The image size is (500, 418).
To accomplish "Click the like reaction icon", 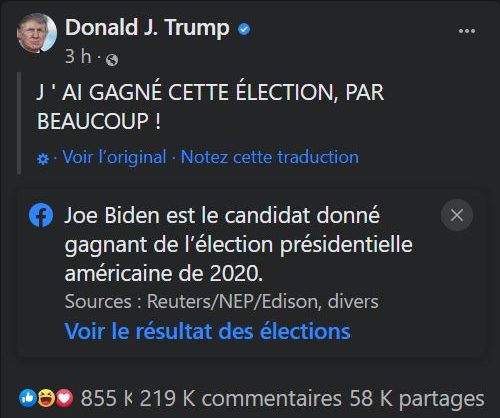I will [28, 398].
